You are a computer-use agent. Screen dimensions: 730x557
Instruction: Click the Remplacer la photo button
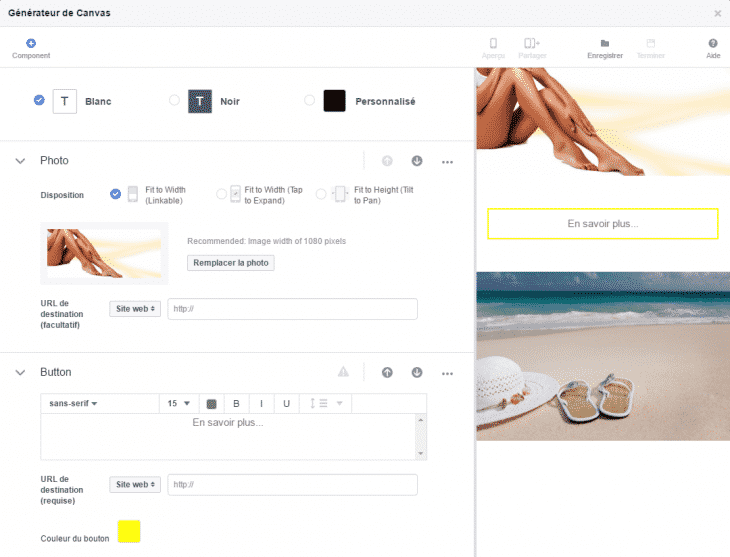231,262
